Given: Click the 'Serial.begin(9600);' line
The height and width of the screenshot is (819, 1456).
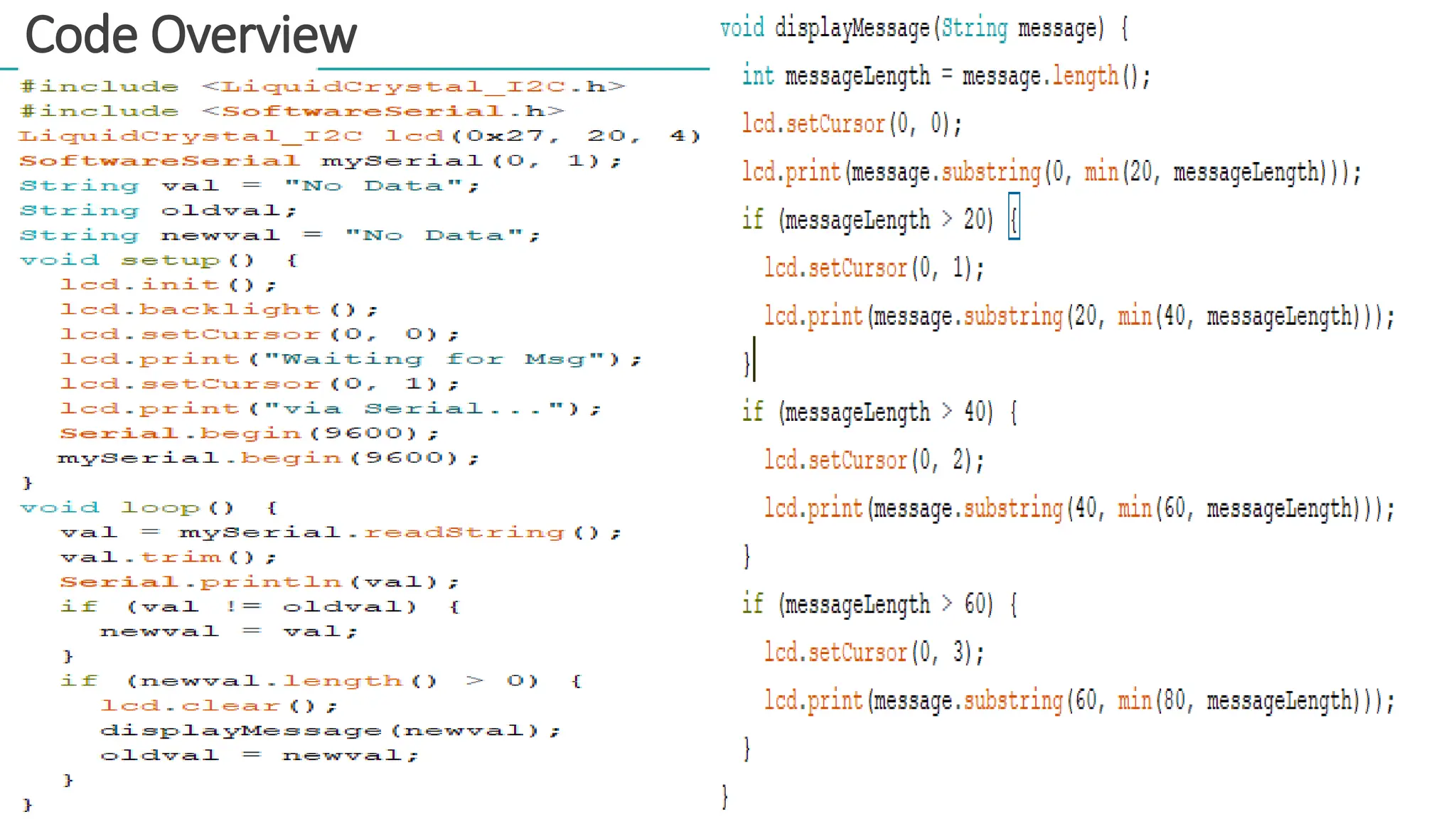Looking at the screenshot, I should [250, 434].
